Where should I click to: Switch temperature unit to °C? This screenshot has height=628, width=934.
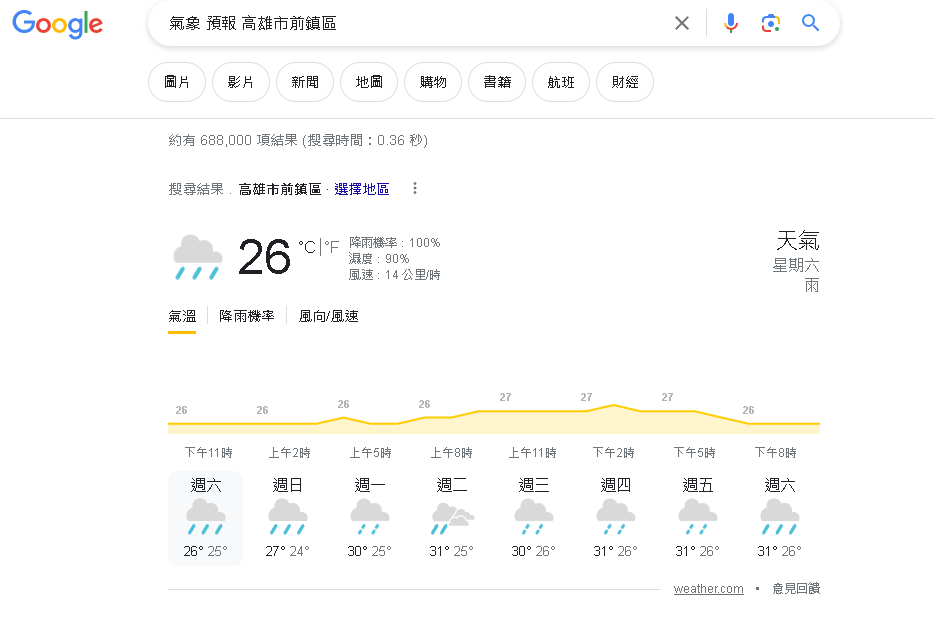(x=306, y=247)
